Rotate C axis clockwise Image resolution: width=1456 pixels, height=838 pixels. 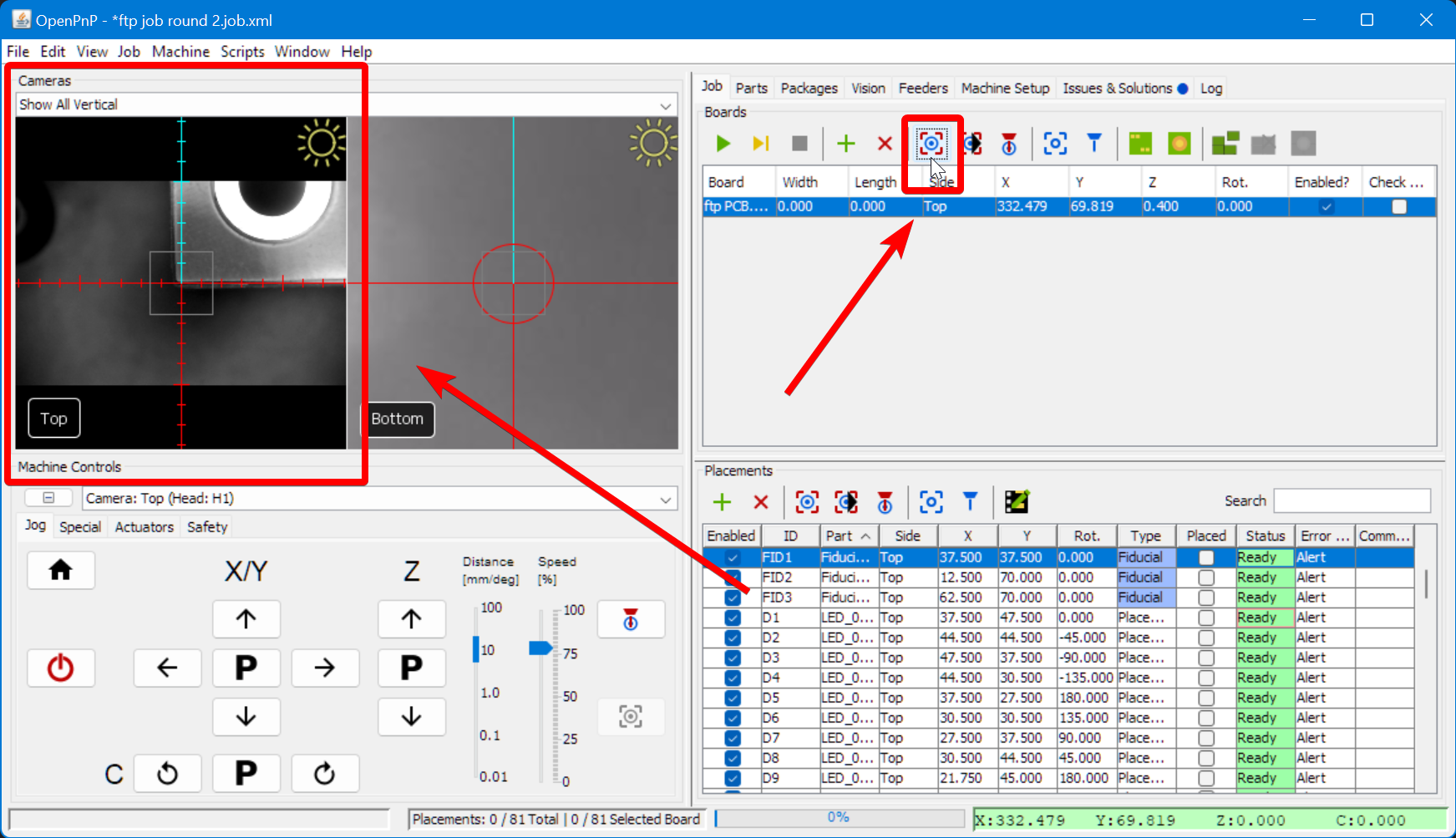325,774
